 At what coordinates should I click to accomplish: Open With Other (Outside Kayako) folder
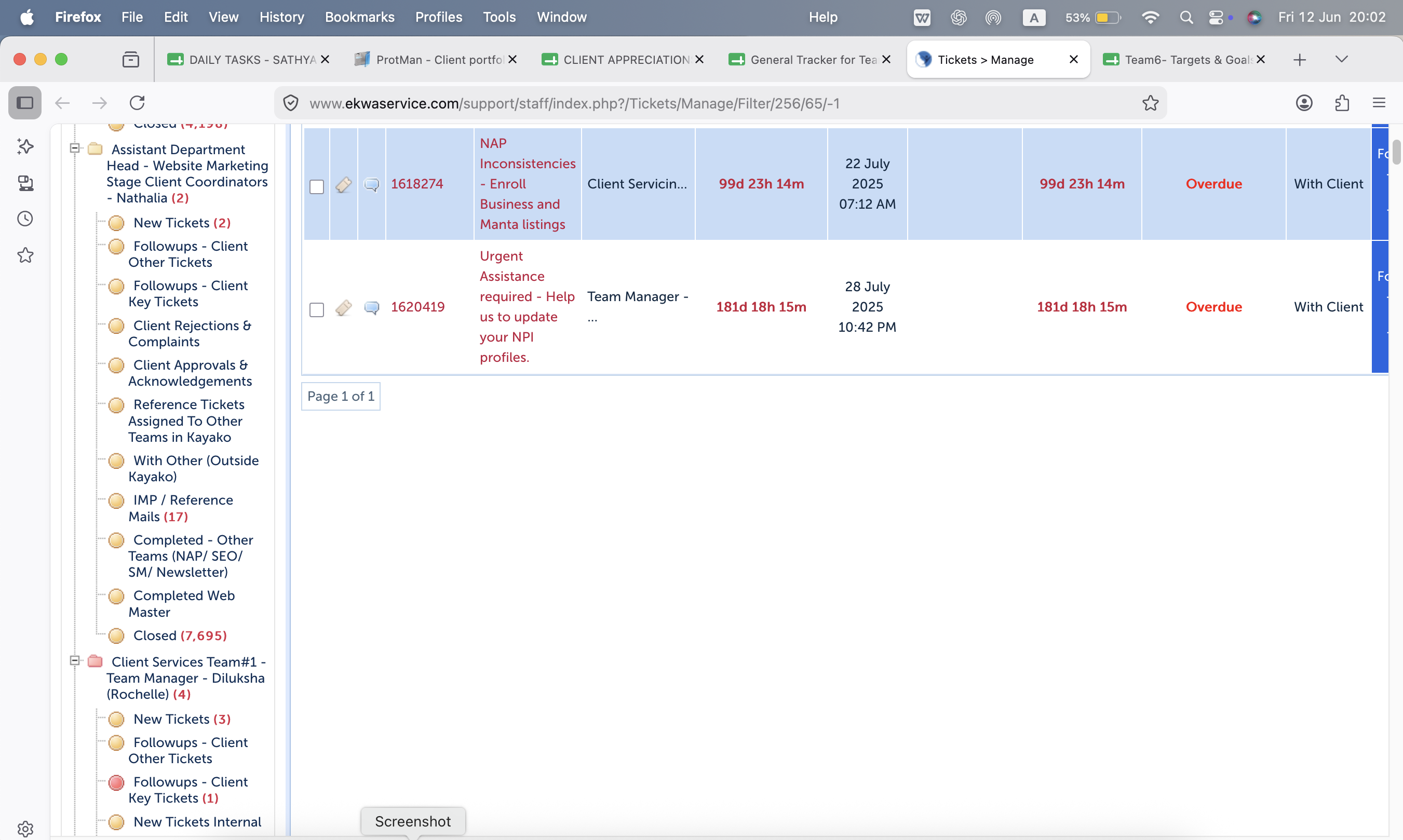[x=194, y=469]
